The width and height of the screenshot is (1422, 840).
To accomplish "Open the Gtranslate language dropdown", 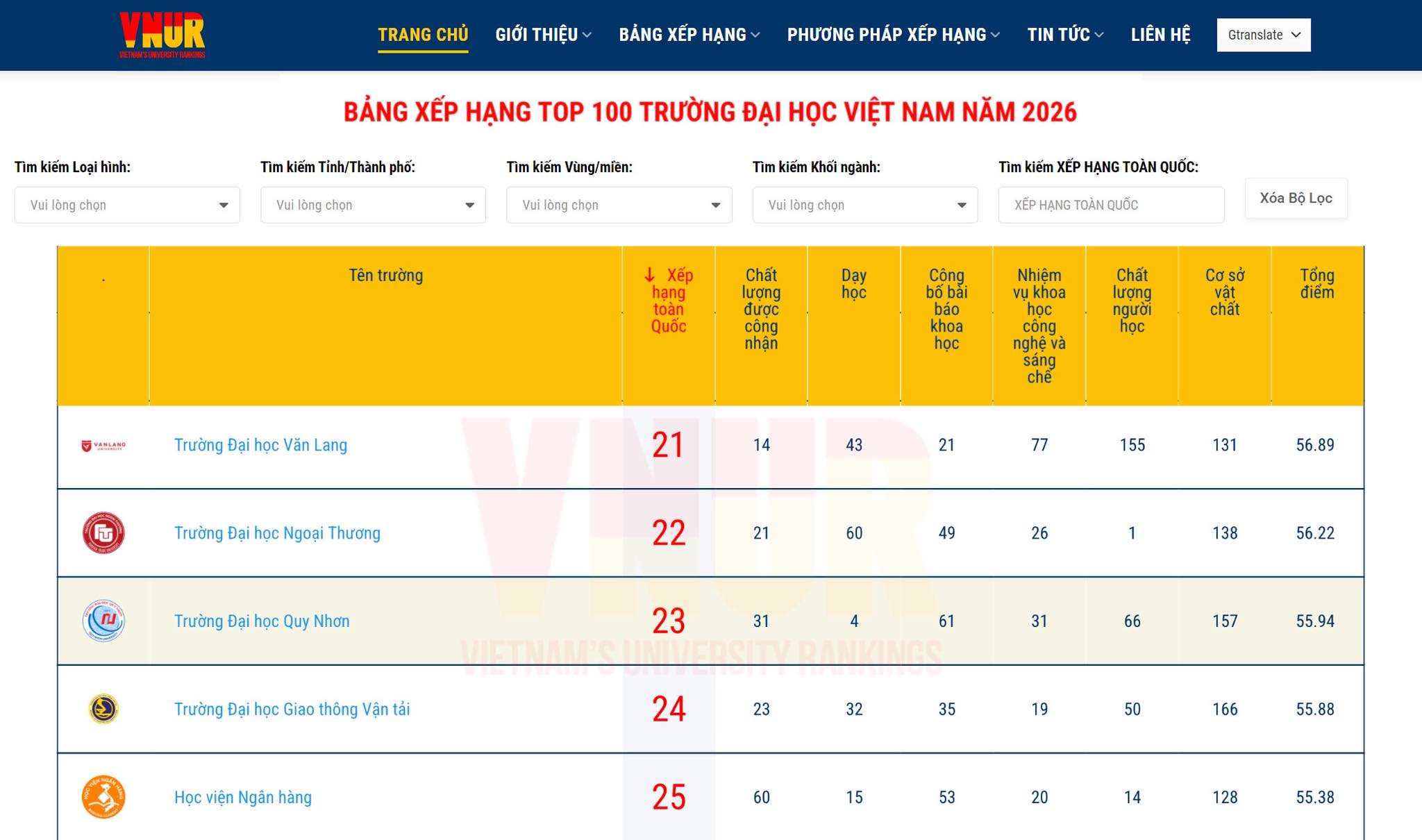I will pos(1263,35).
